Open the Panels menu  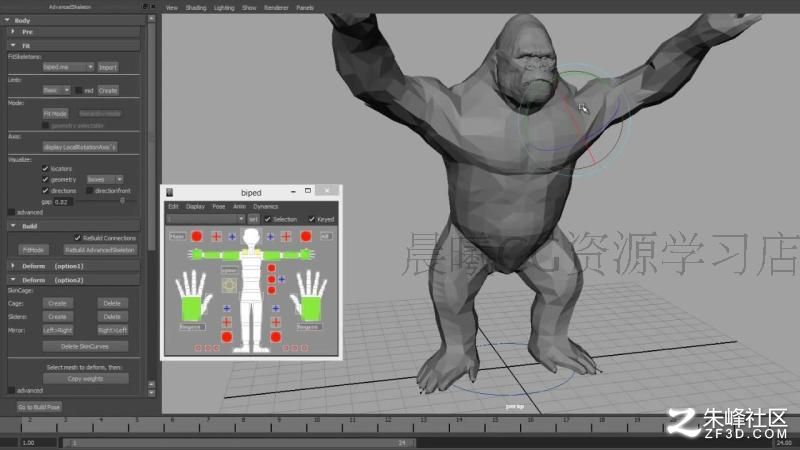305,8
